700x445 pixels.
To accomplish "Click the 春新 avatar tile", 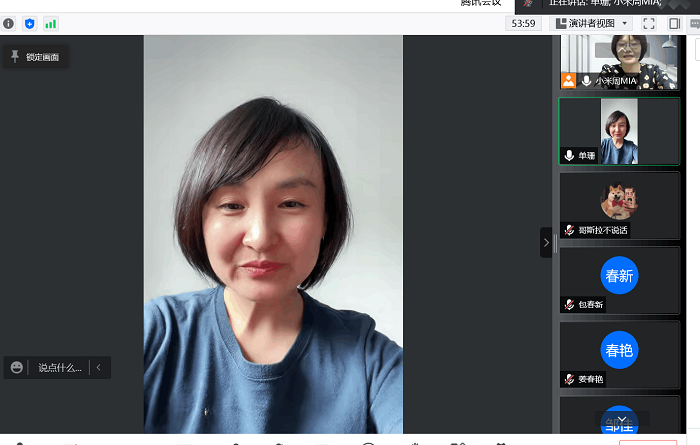I will coord(619,276).
